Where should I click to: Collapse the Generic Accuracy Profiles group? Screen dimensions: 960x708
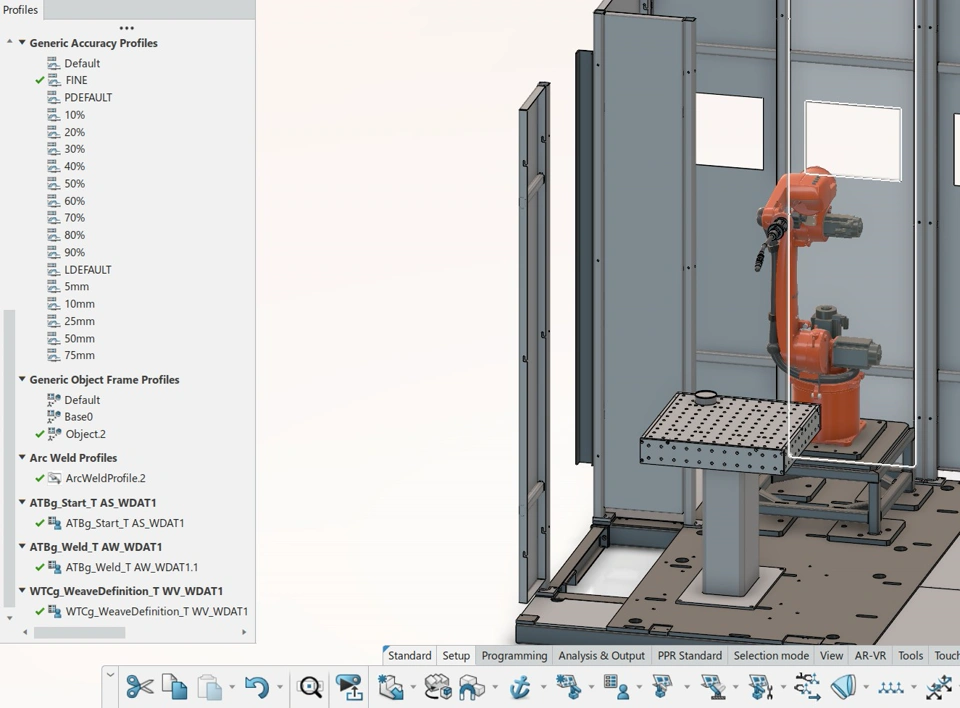[x=22, y=43]
